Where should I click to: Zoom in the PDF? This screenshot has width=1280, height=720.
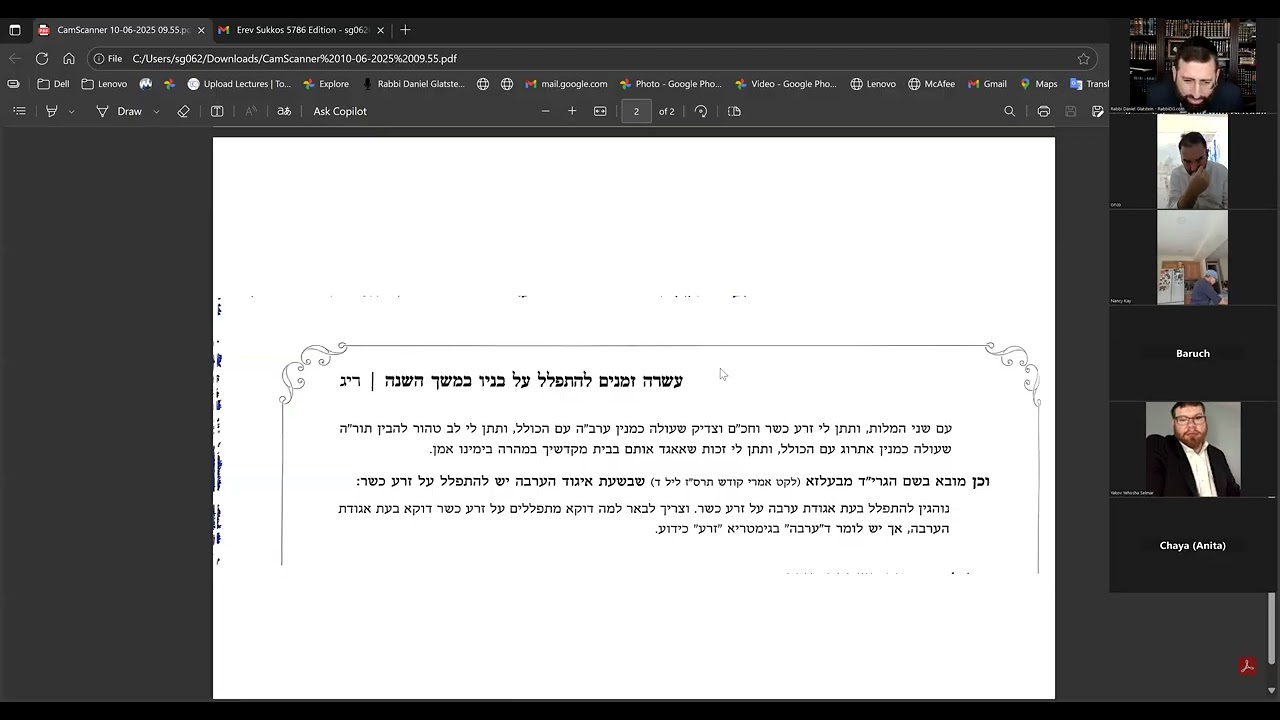[x=572, y=111]
